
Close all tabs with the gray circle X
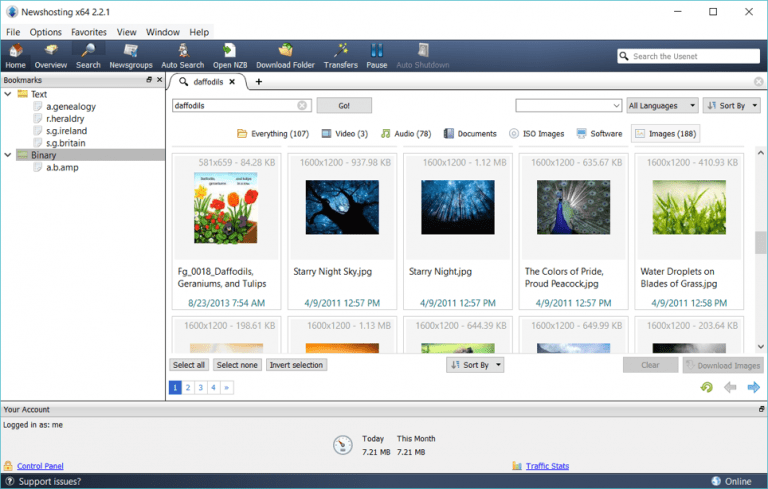758,82
